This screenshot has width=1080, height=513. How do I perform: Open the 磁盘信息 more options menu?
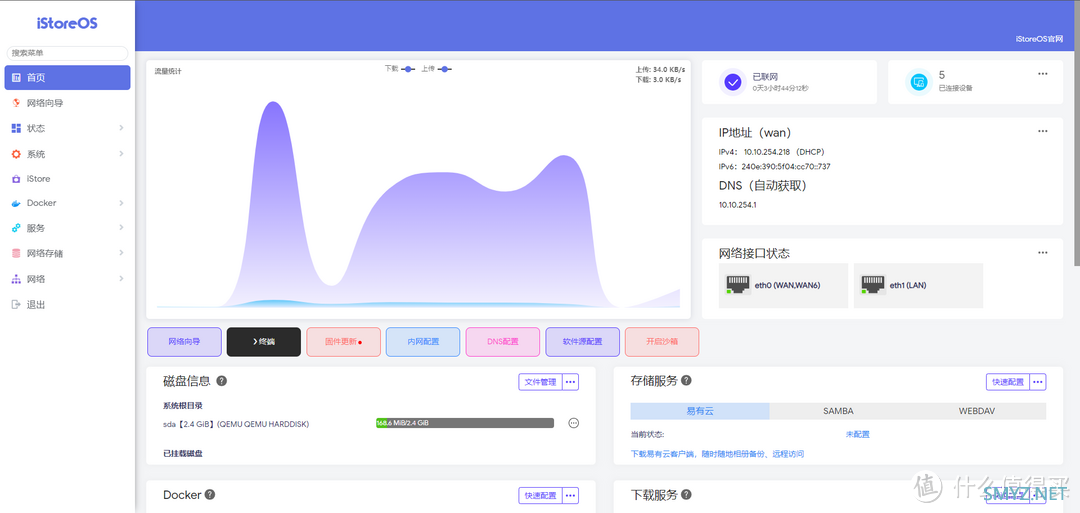point(571,382)
